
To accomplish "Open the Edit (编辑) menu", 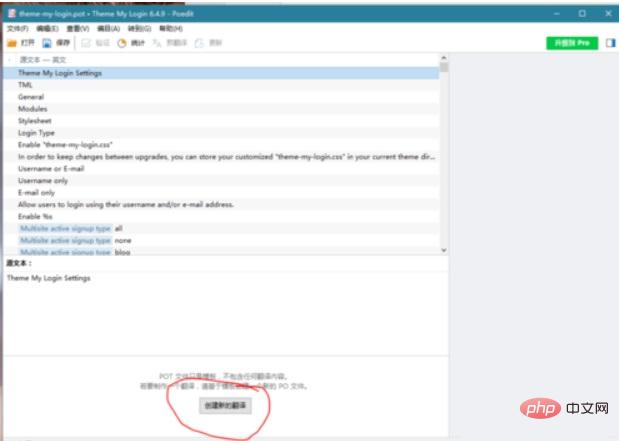I will point(46,29).
